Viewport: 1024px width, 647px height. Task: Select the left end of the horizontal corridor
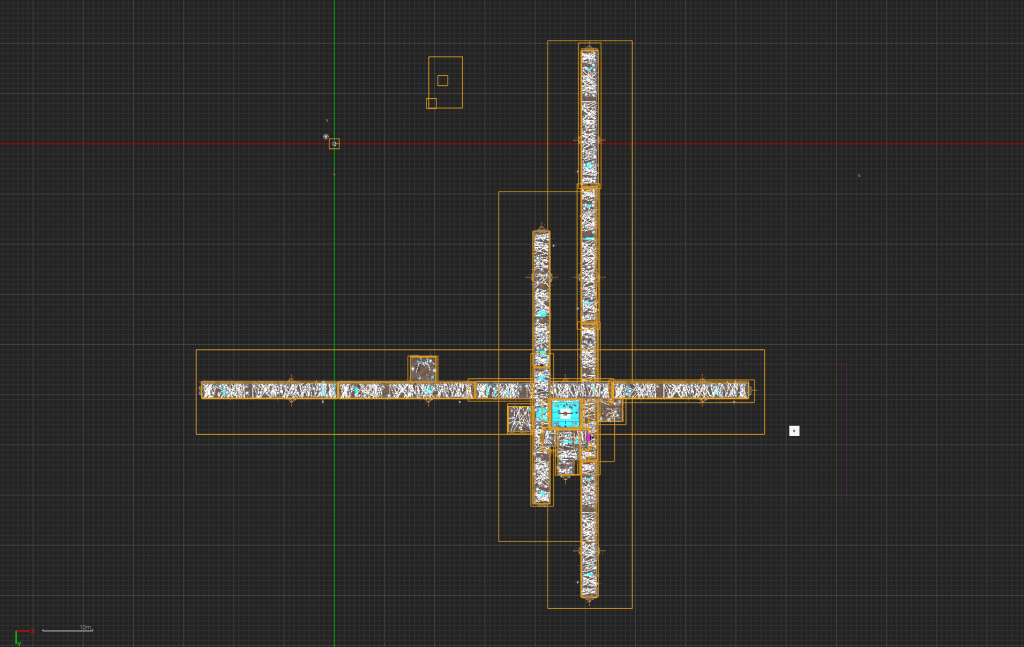(x=206, y=390)
